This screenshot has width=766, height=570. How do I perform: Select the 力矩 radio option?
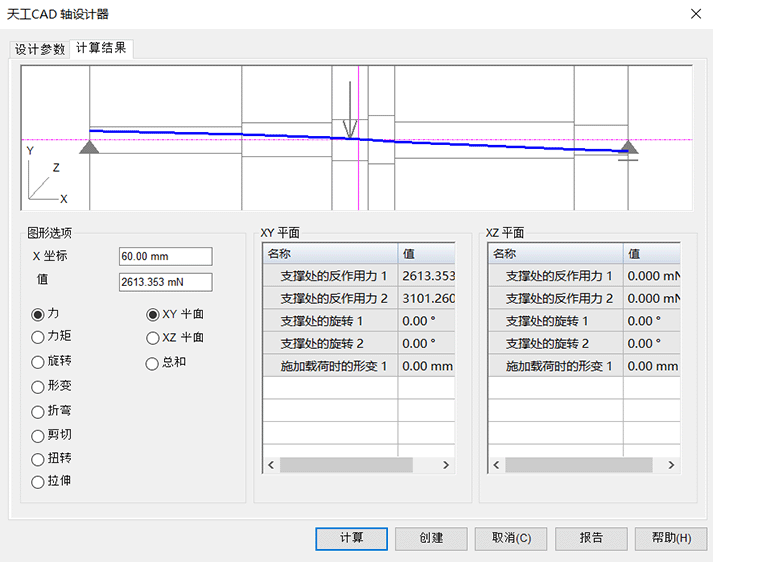(39, 337)
